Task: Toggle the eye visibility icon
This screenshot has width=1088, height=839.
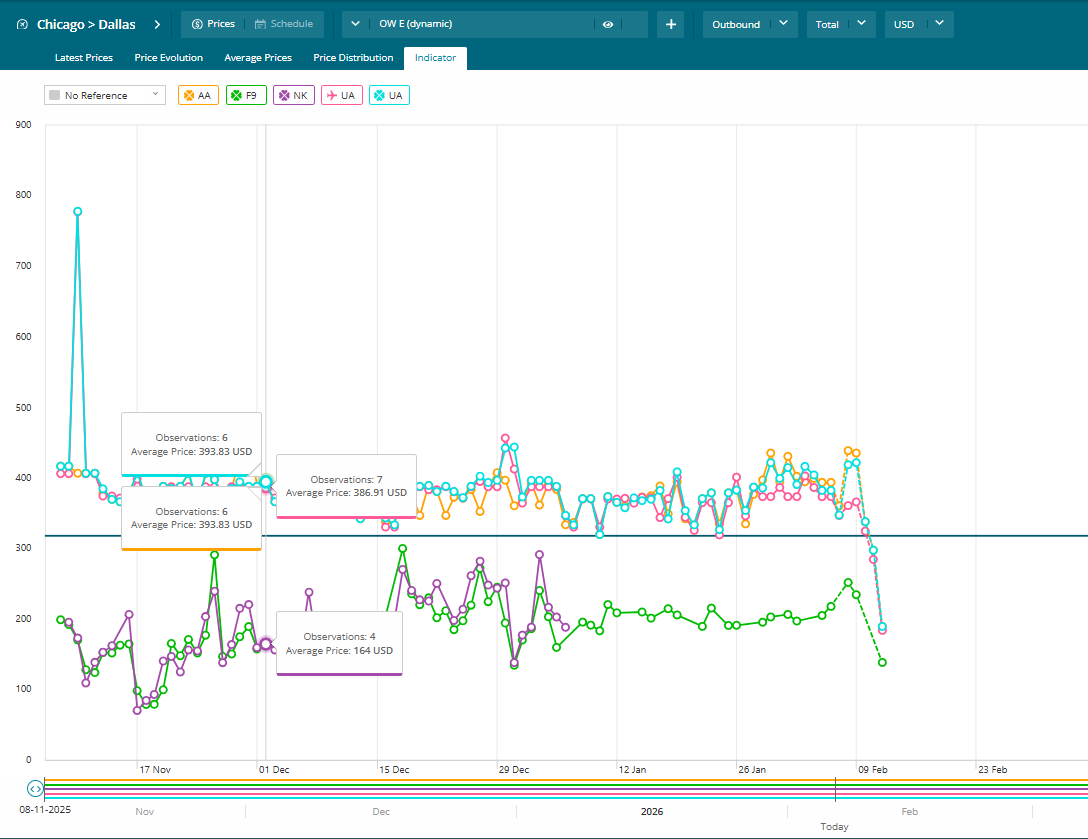Action: (607, 25)
